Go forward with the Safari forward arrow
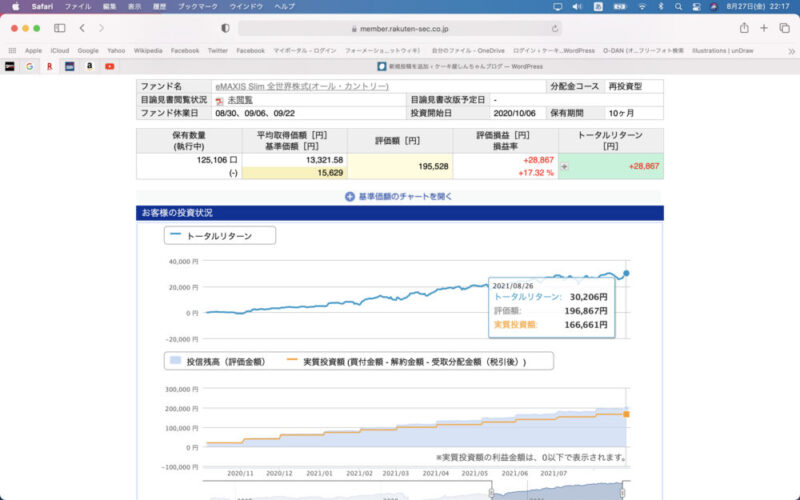 pyautogui.click(x=101, y=28)
